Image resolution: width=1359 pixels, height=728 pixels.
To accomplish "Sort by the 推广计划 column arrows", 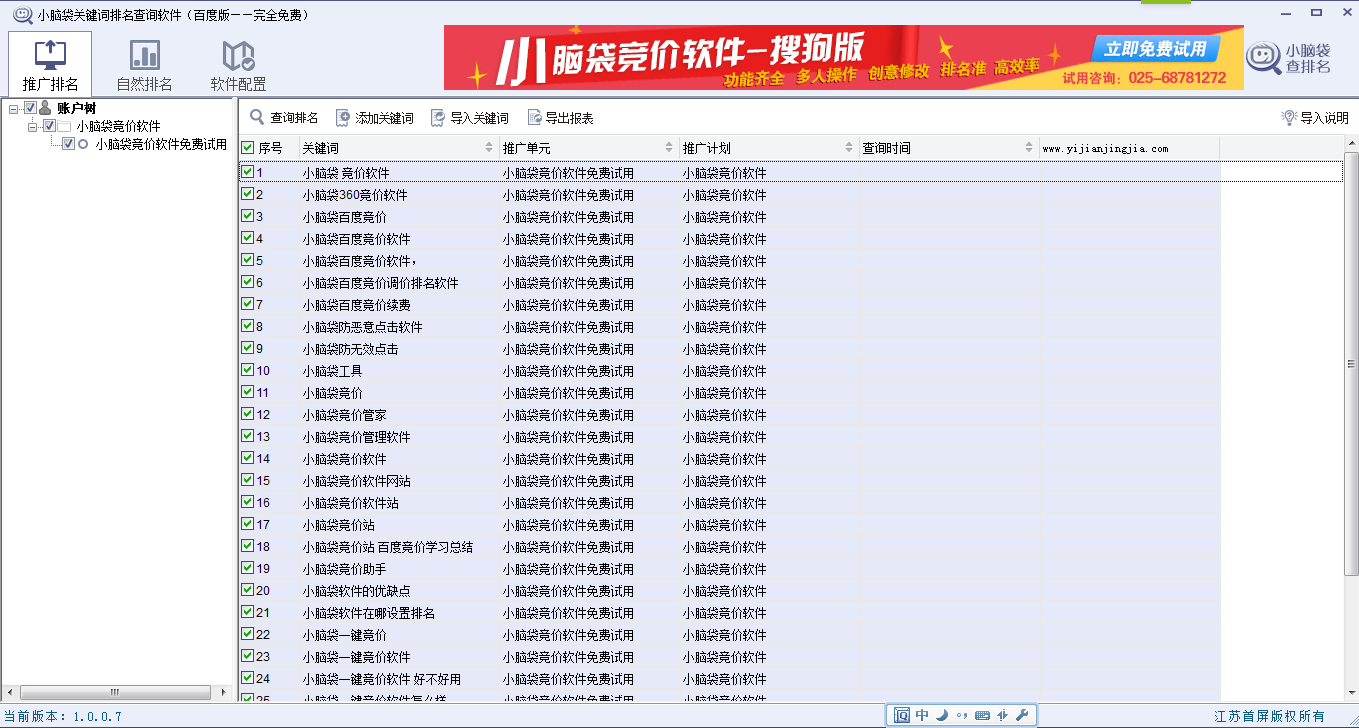I will 849,148.
